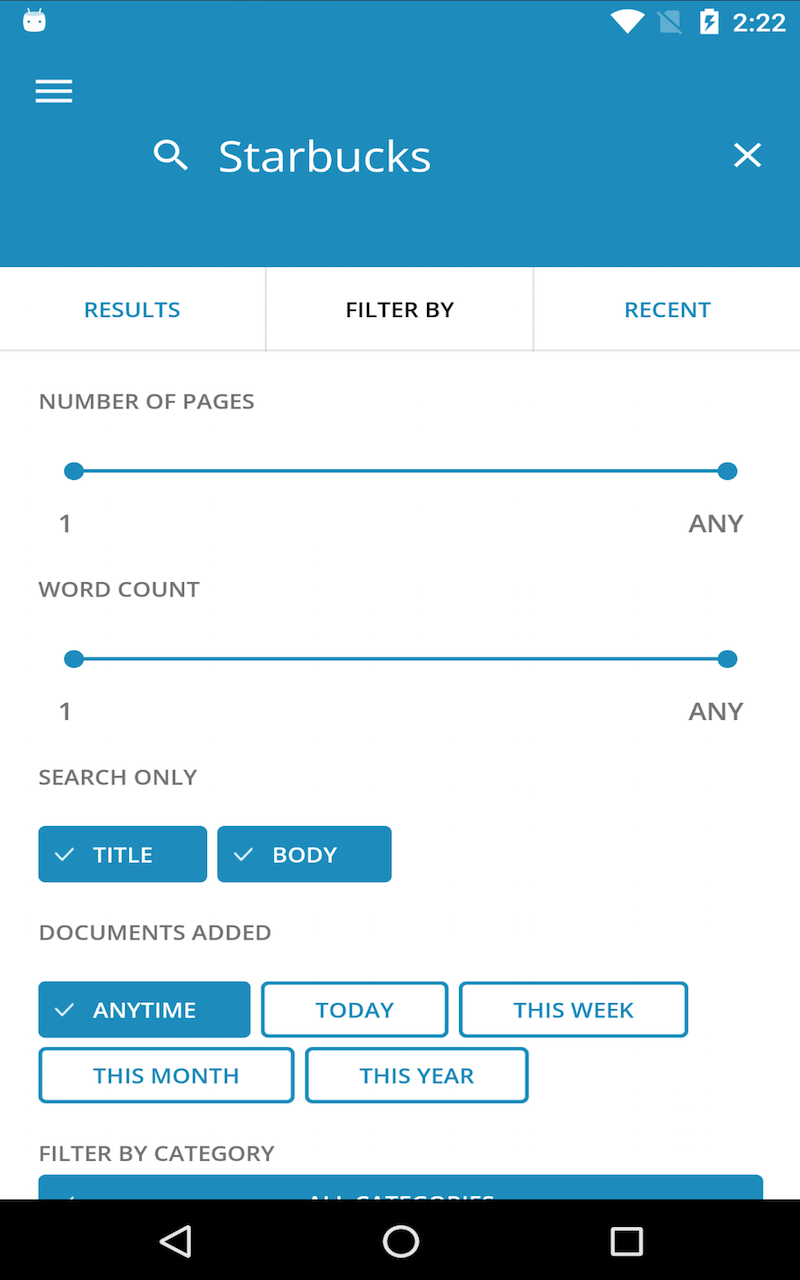Viewport: 800px width, 1280px height.
Task: Clear the Starbucks search query
Action: pos(747,155)
